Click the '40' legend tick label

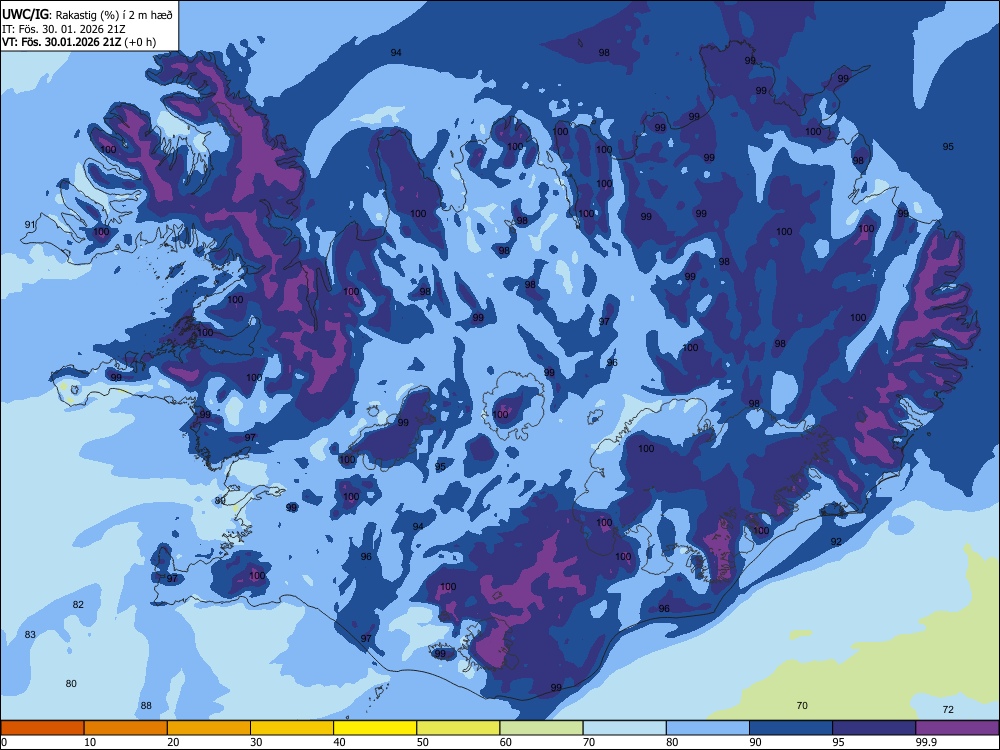(339, 742)
